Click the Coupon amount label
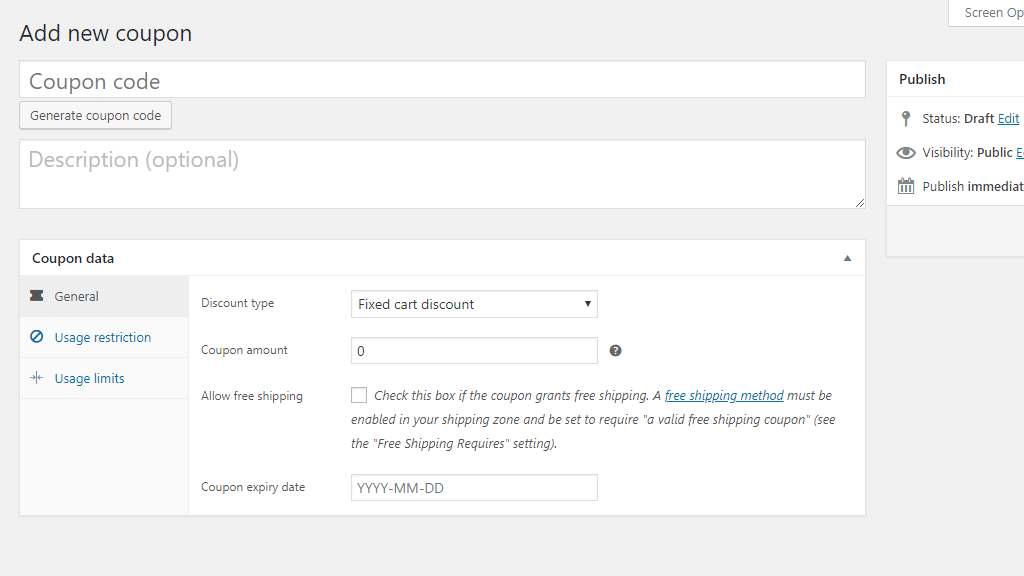The width and height of the screenshot is (1024, 576). coord(244,350)
